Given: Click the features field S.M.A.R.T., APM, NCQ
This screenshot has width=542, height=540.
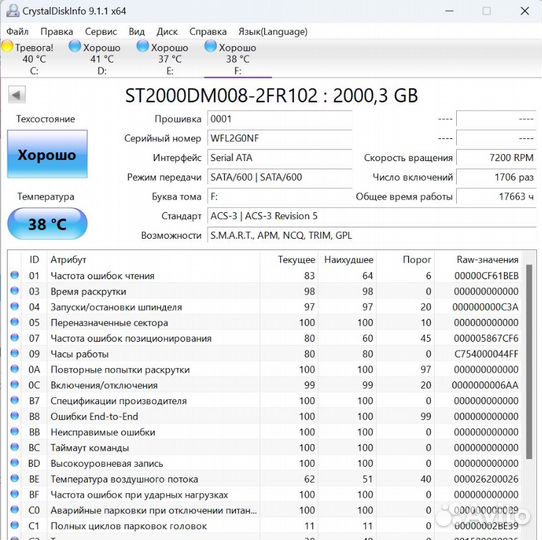Looking at the screenshot, I should (x=372, y=235).
